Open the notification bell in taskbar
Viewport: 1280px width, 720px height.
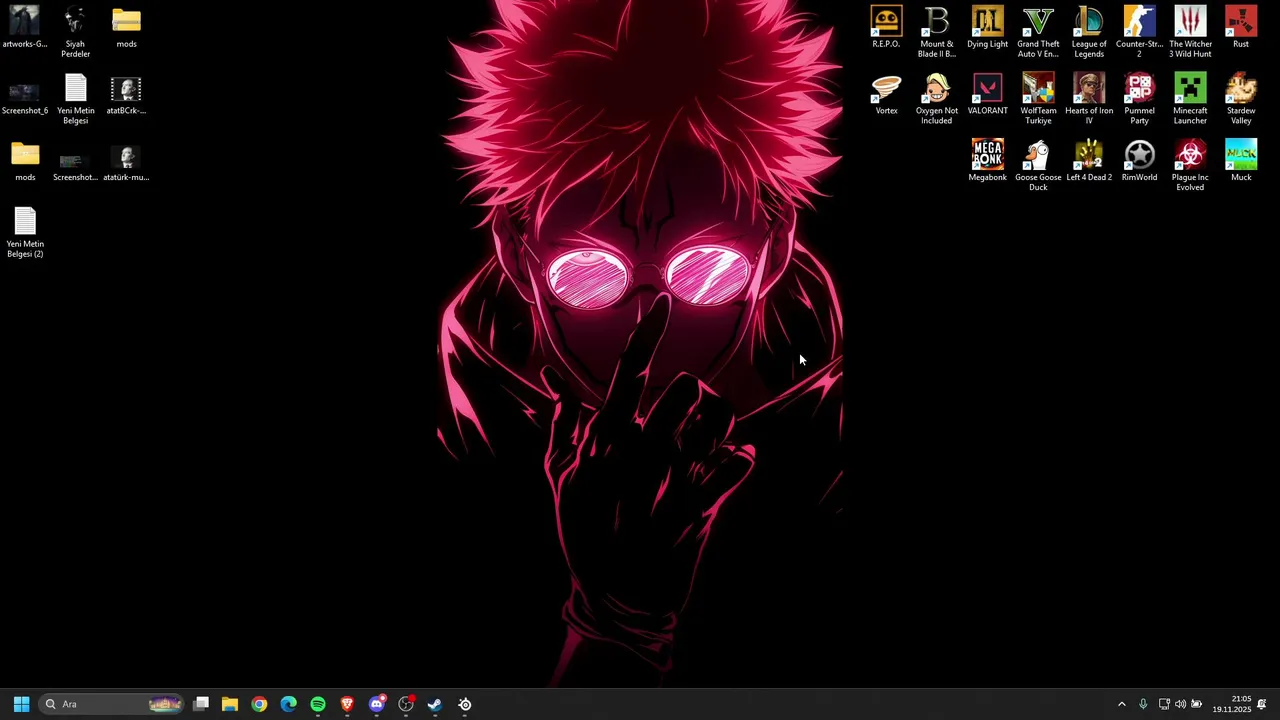(x=1262, y=704)
